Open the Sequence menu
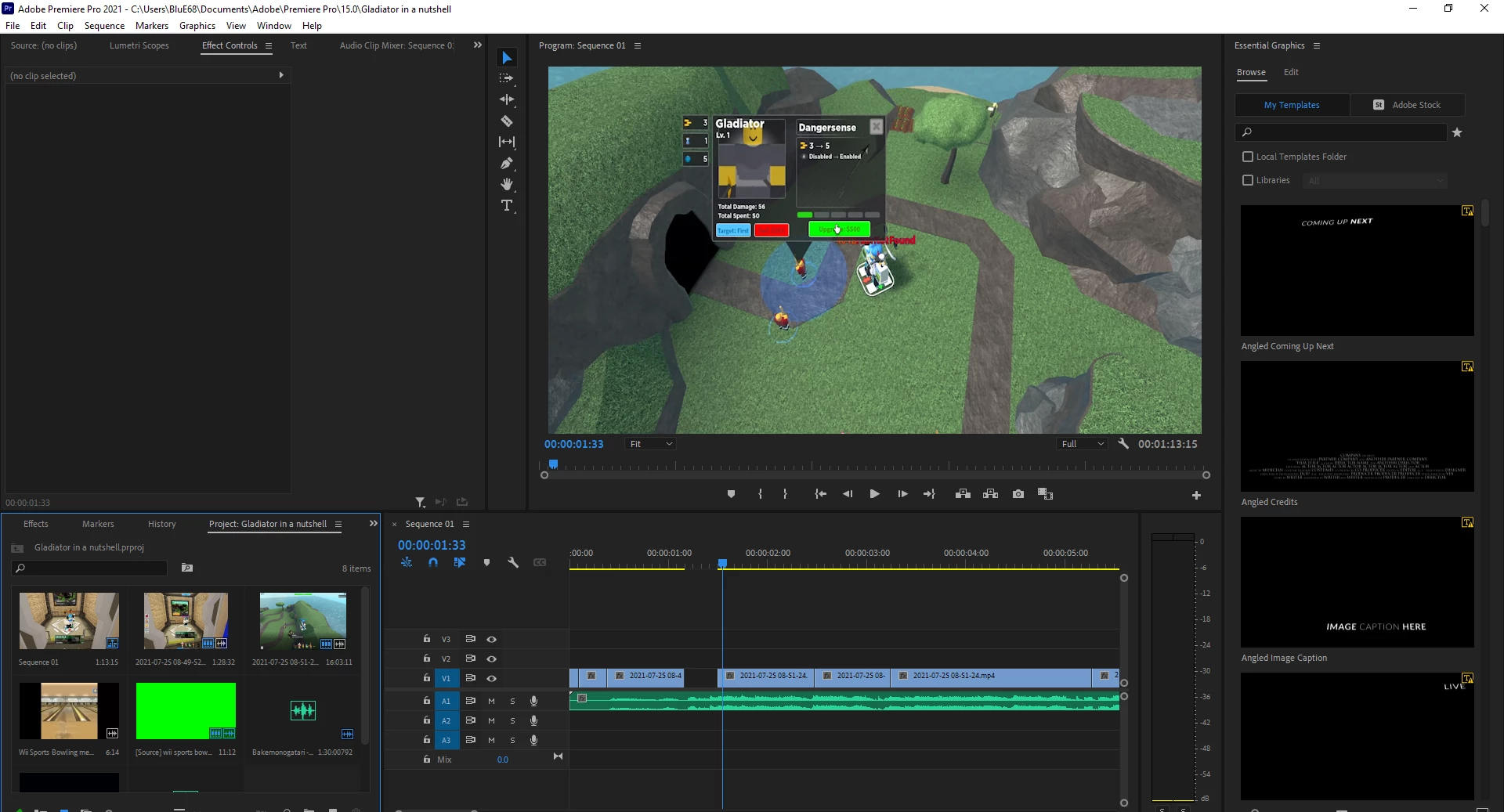This screenshot has height=812, width=1504. (x=104, y=26)
